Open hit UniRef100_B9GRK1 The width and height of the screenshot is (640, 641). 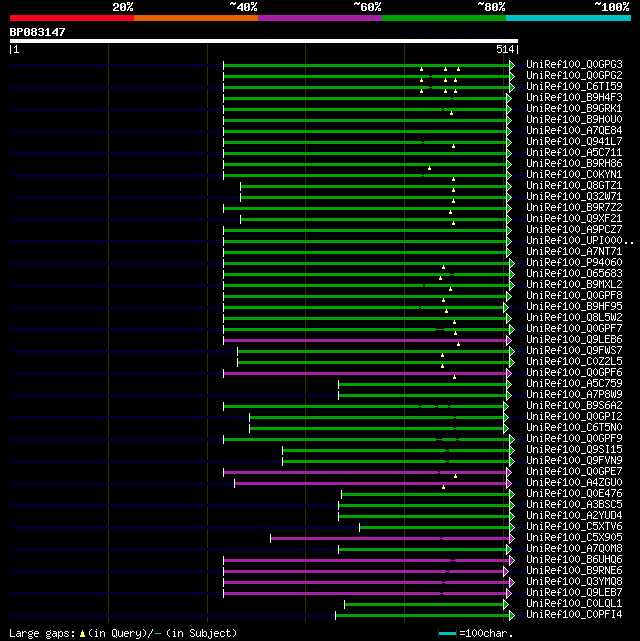tap(574, 109)
